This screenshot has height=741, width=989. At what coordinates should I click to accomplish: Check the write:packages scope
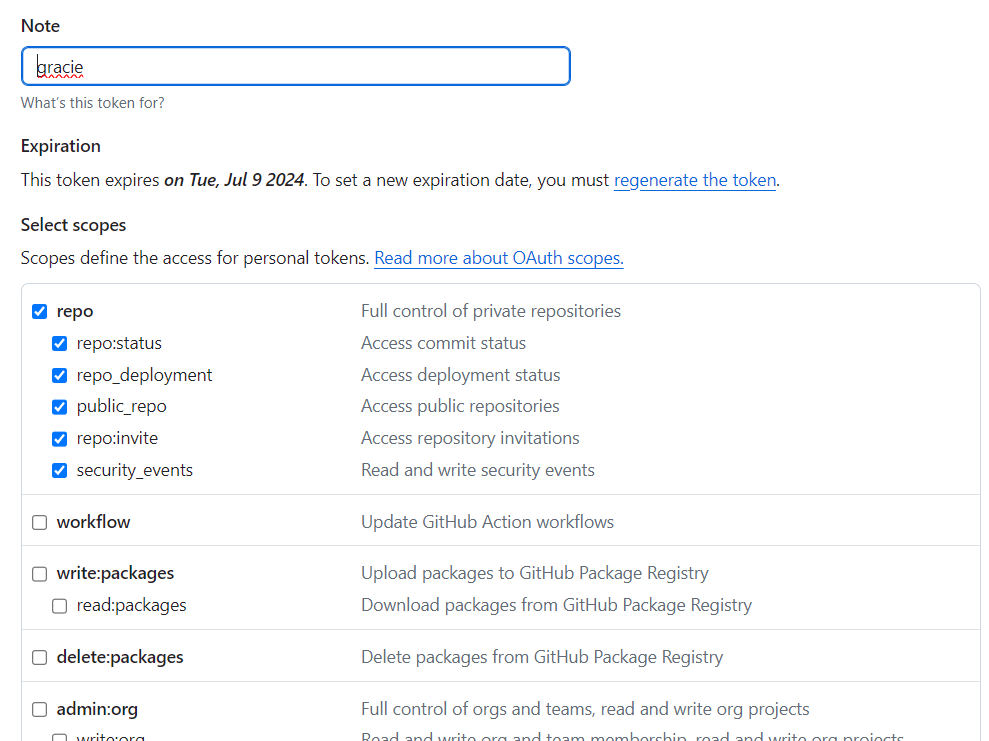click(40, 574)
